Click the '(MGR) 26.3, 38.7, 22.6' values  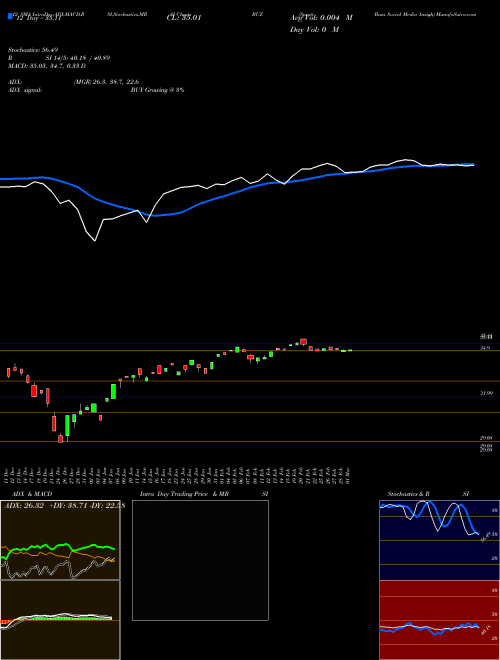pyautogui.click(x=106, y=82)
